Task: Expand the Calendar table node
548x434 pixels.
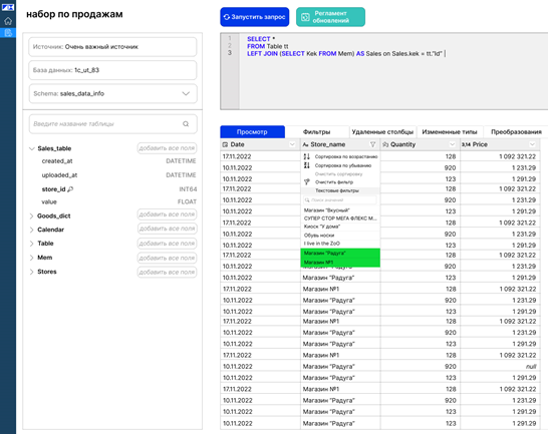Action: point(32,230)
